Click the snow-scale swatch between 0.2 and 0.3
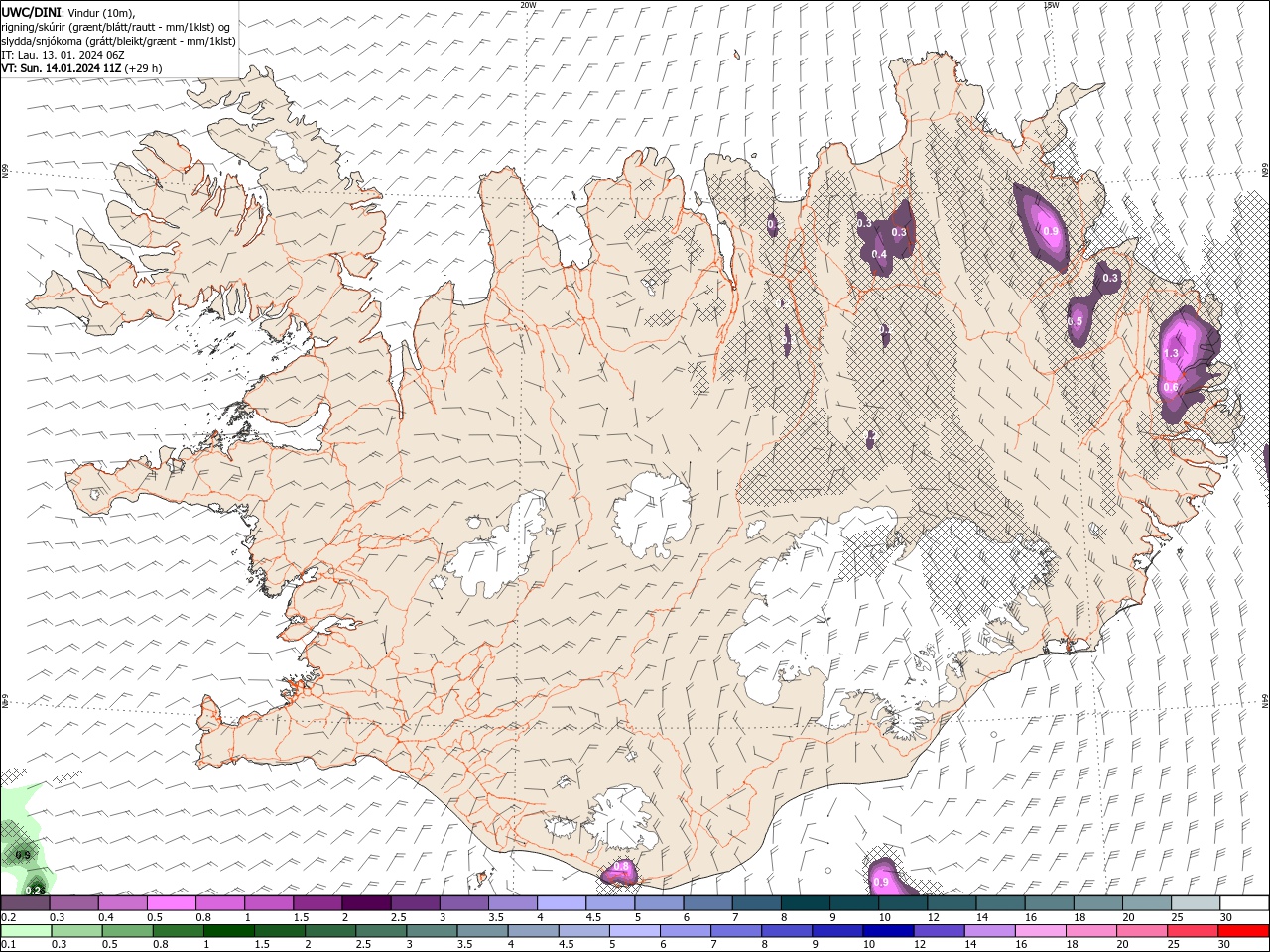1270x952 pixels. click(x=25, y=903)
